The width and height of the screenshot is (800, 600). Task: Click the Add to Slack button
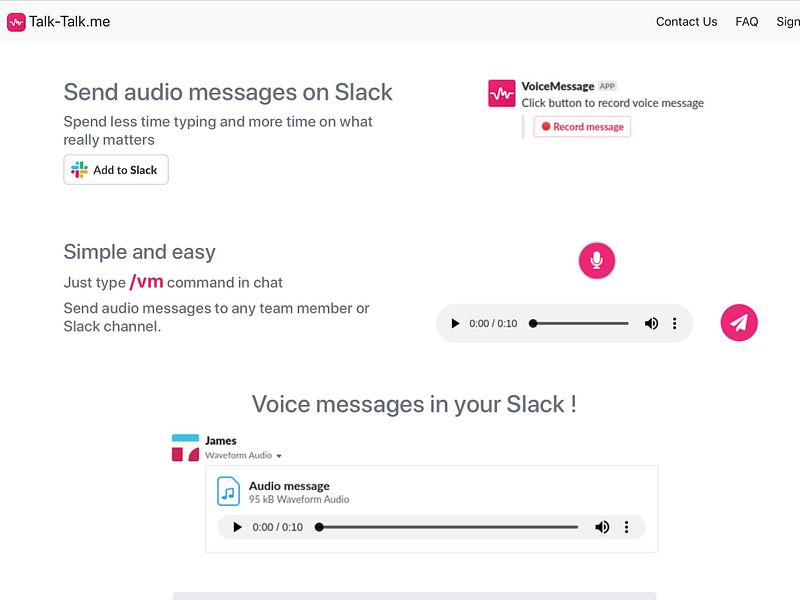coord(116,170)
